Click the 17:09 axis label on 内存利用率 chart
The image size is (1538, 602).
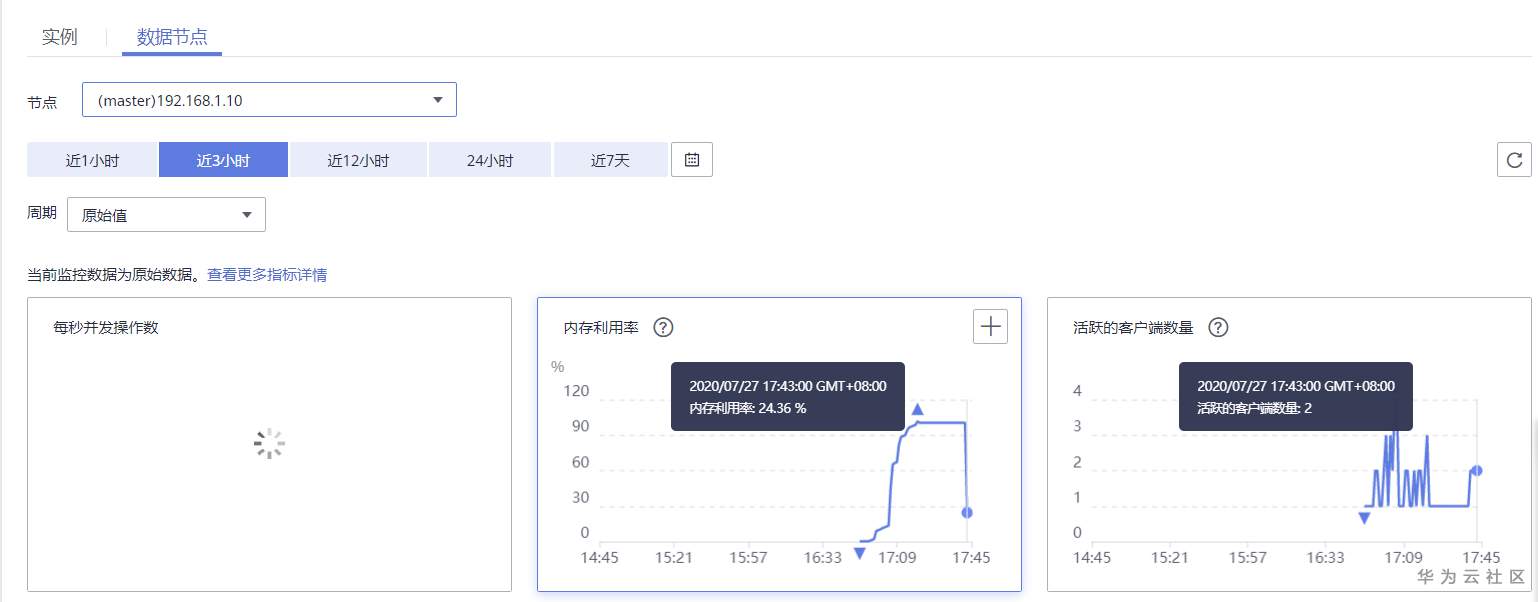(x=899, y=557)
